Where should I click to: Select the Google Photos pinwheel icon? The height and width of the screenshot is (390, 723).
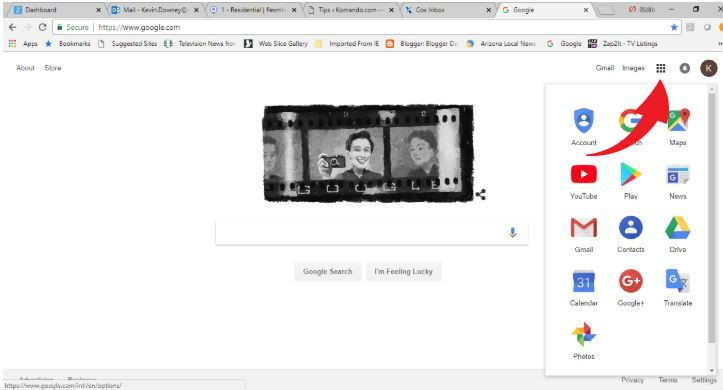584,335
